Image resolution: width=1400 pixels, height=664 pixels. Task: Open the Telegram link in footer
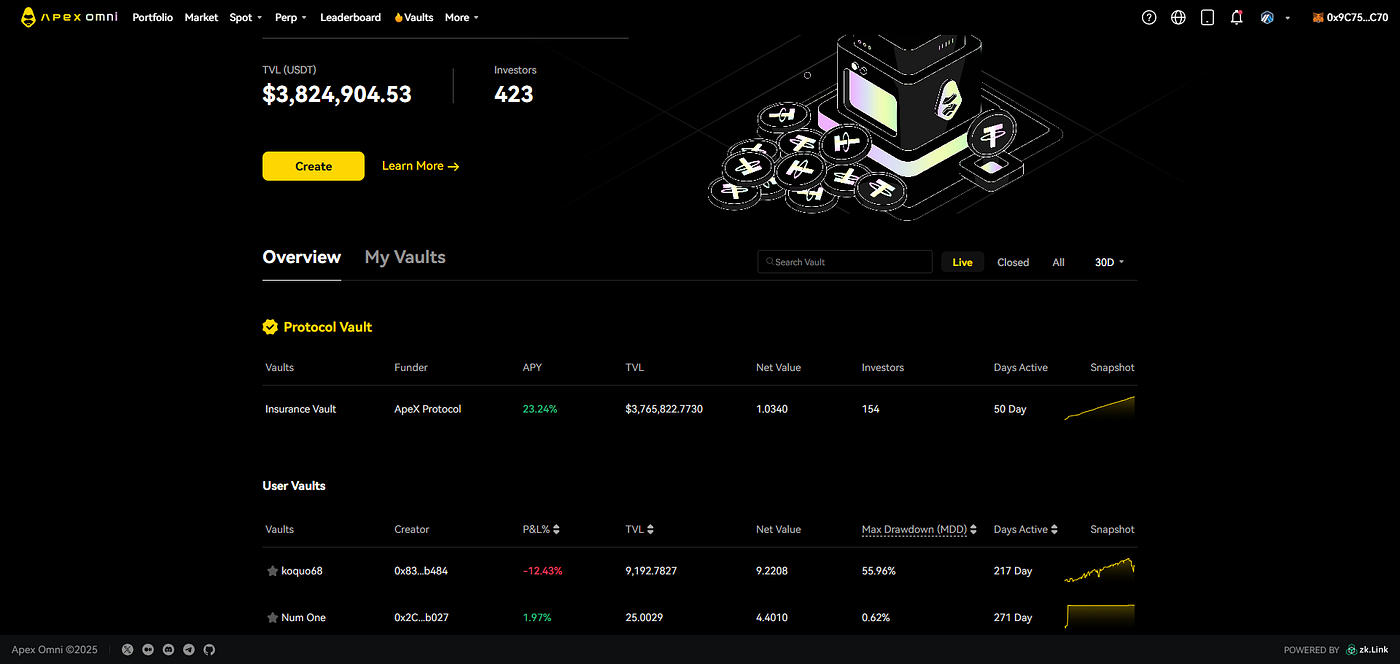coord(189,649)
